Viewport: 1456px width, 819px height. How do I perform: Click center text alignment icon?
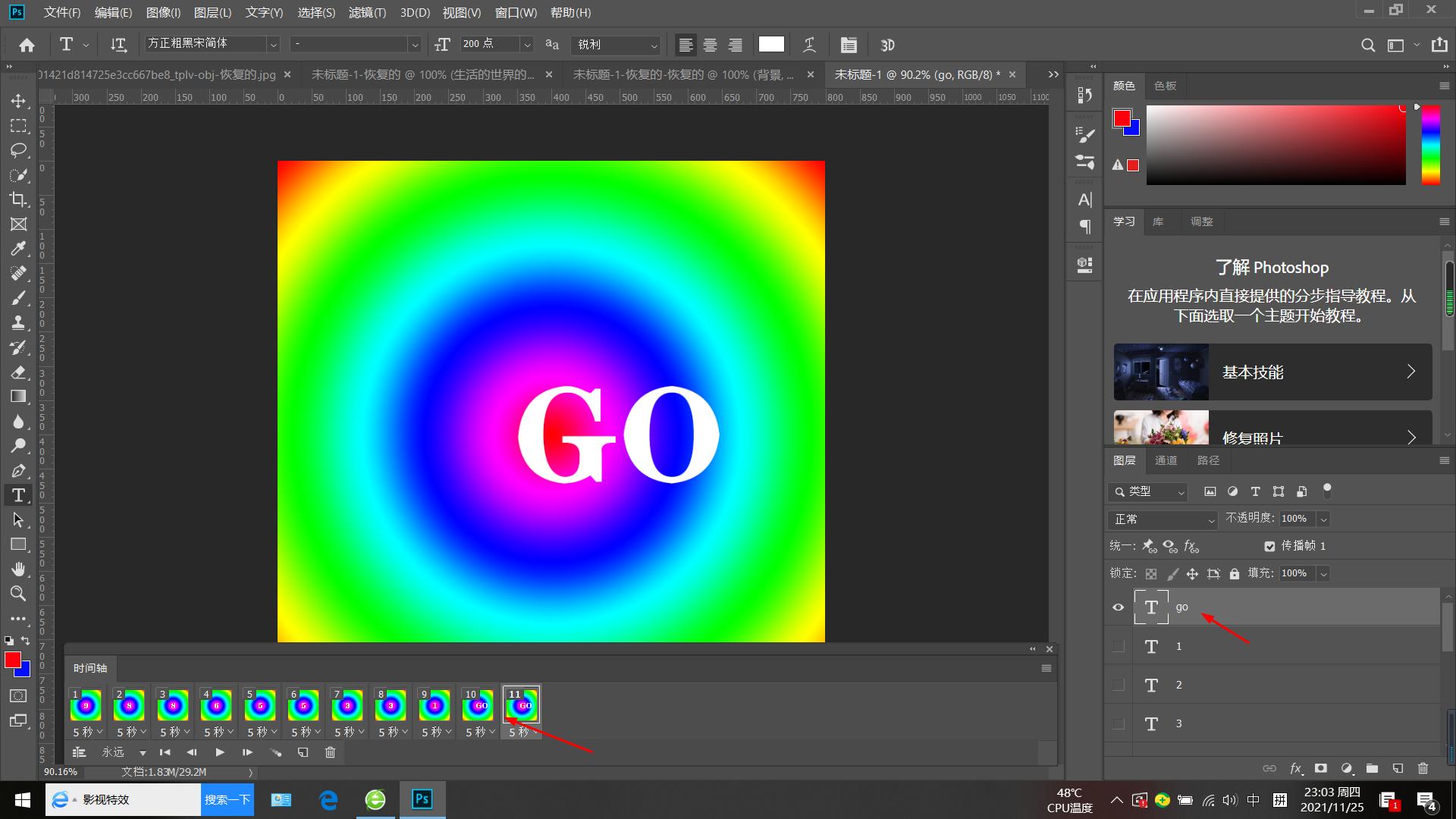pos(710,45)
